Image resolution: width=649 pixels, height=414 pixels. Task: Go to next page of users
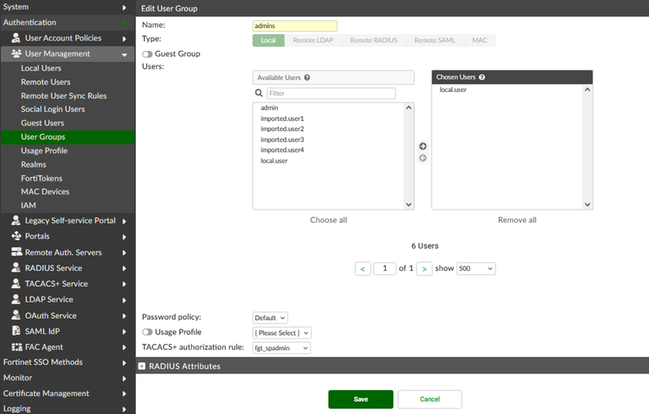(424, 269)
